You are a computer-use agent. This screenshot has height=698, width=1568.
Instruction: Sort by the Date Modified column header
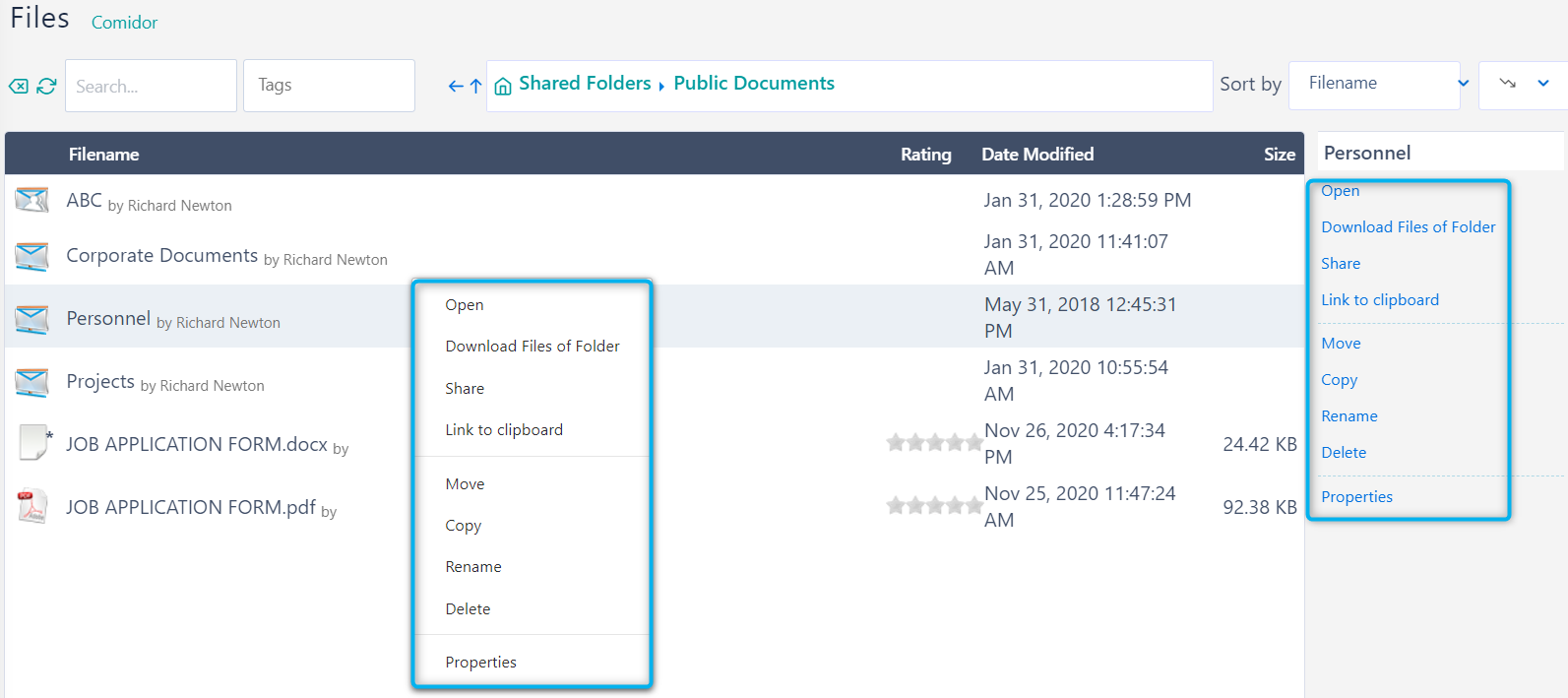(x=1037, y=155)
